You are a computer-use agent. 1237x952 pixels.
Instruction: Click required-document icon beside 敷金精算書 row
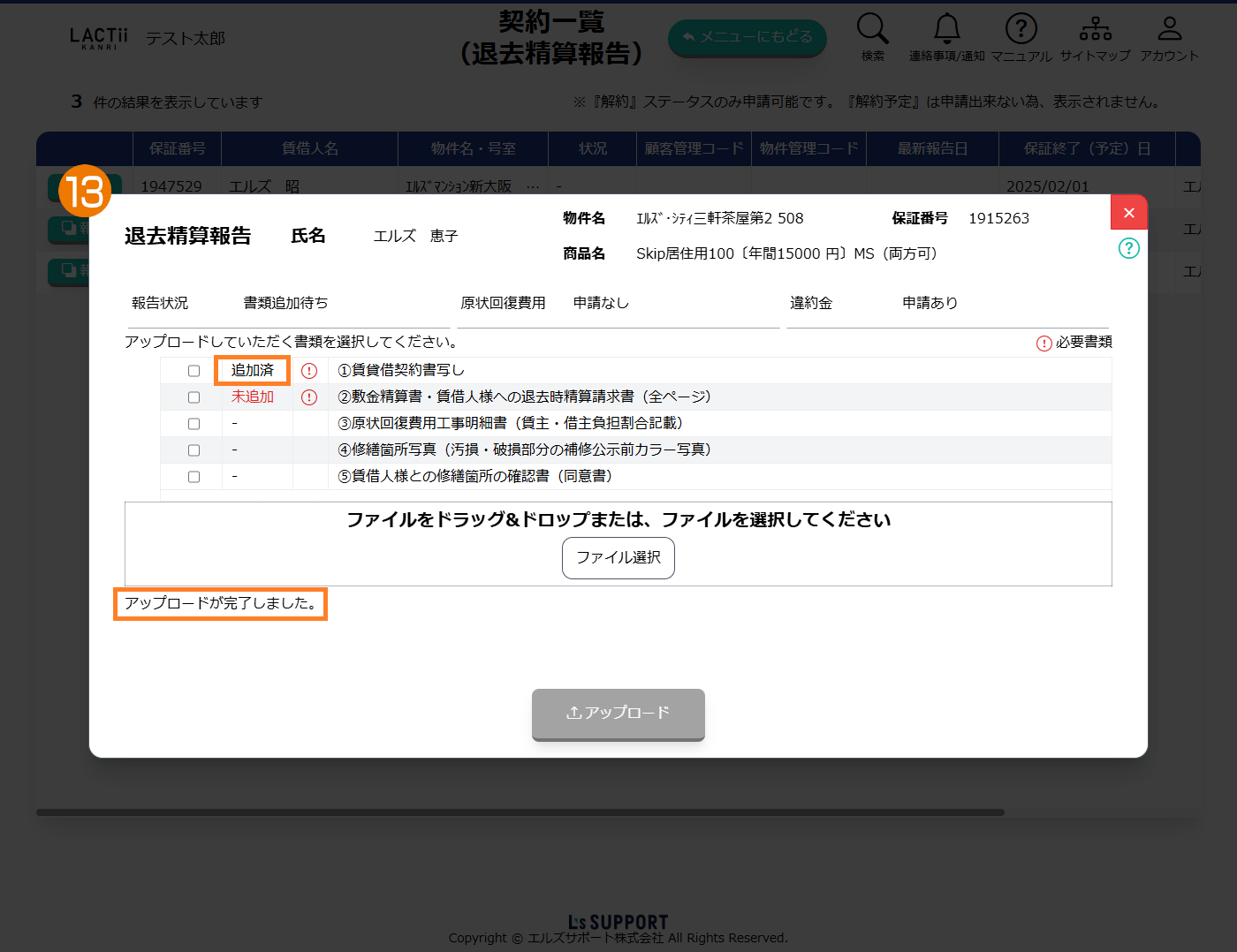point(309,397)
